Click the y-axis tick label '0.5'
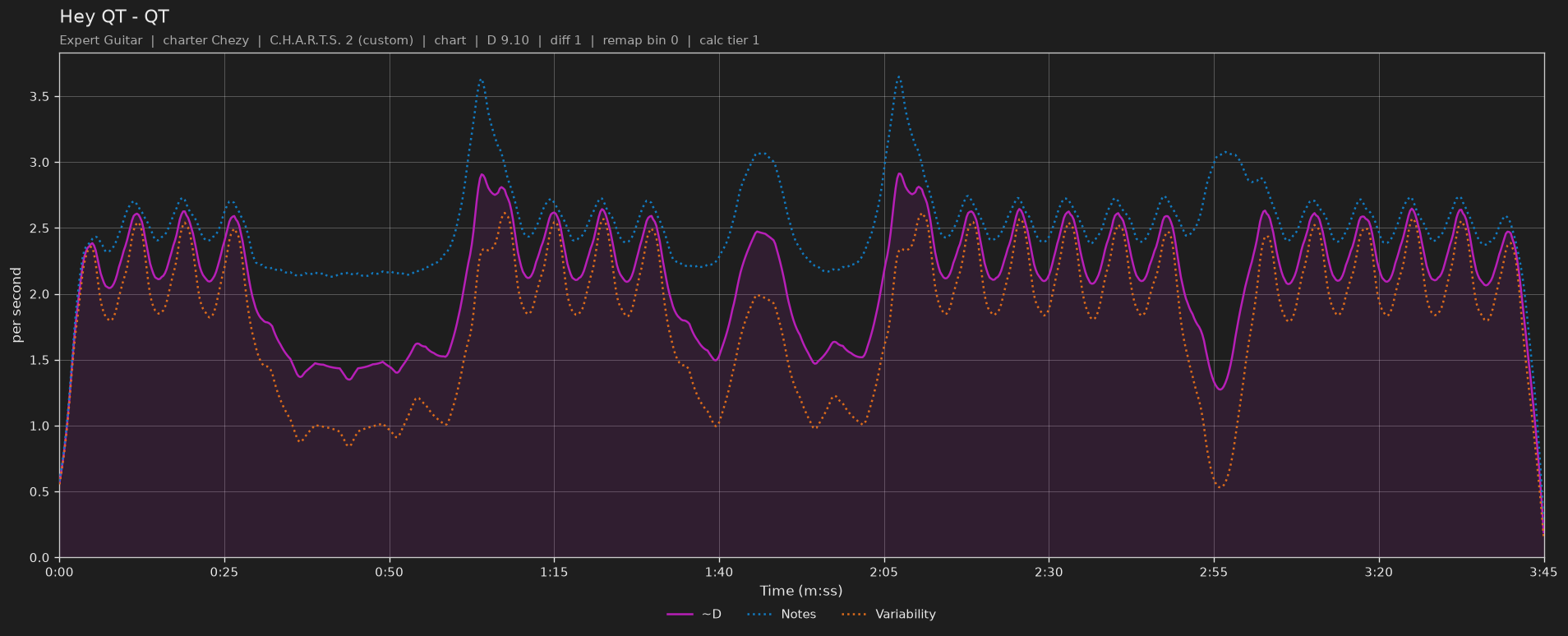This screenshot has width=1568, height=636. coord(40,492)
